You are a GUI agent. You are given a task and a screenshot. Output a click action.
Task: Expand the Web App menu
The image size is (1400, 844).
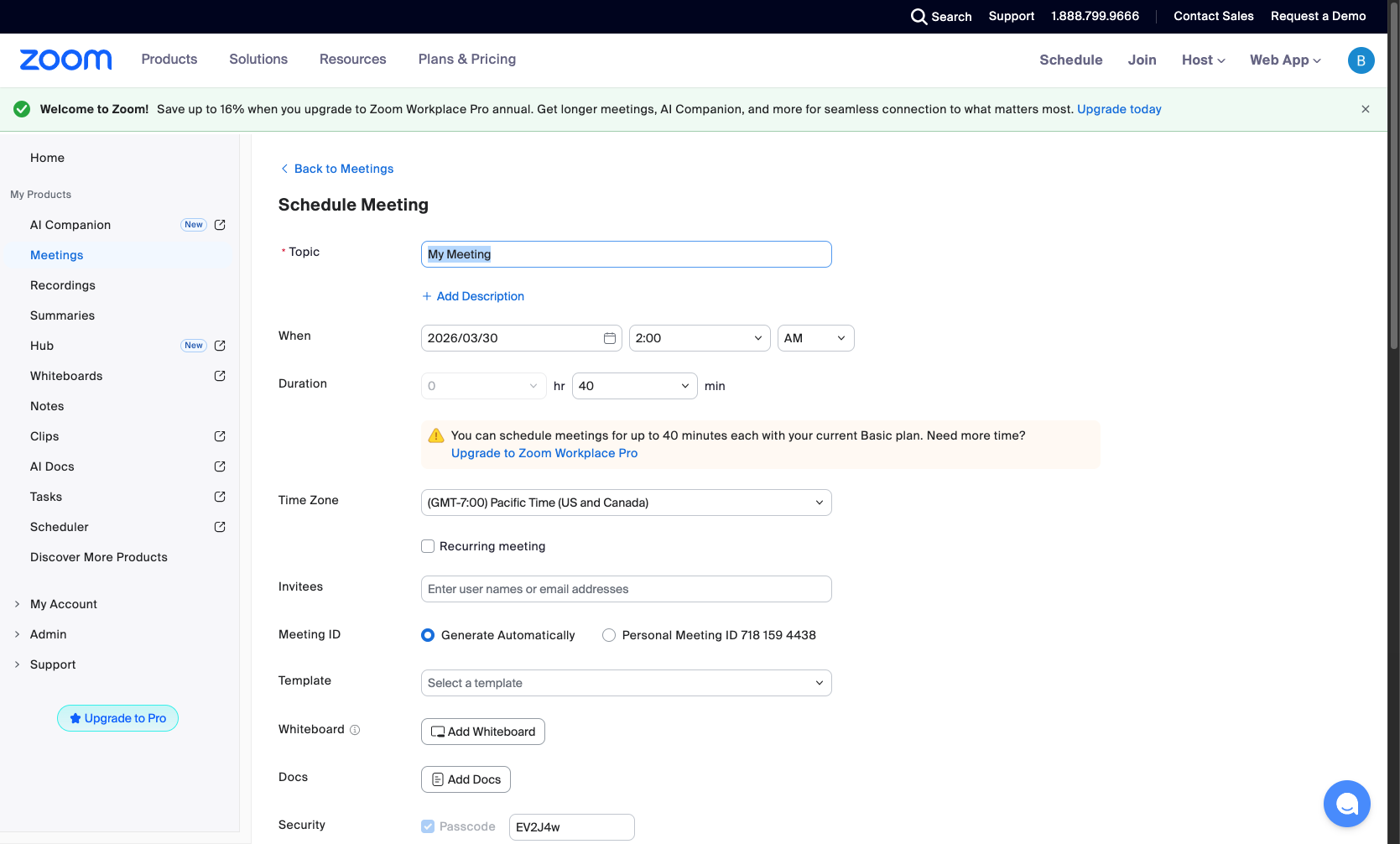pyautogui.click(x=1285, y=60)
